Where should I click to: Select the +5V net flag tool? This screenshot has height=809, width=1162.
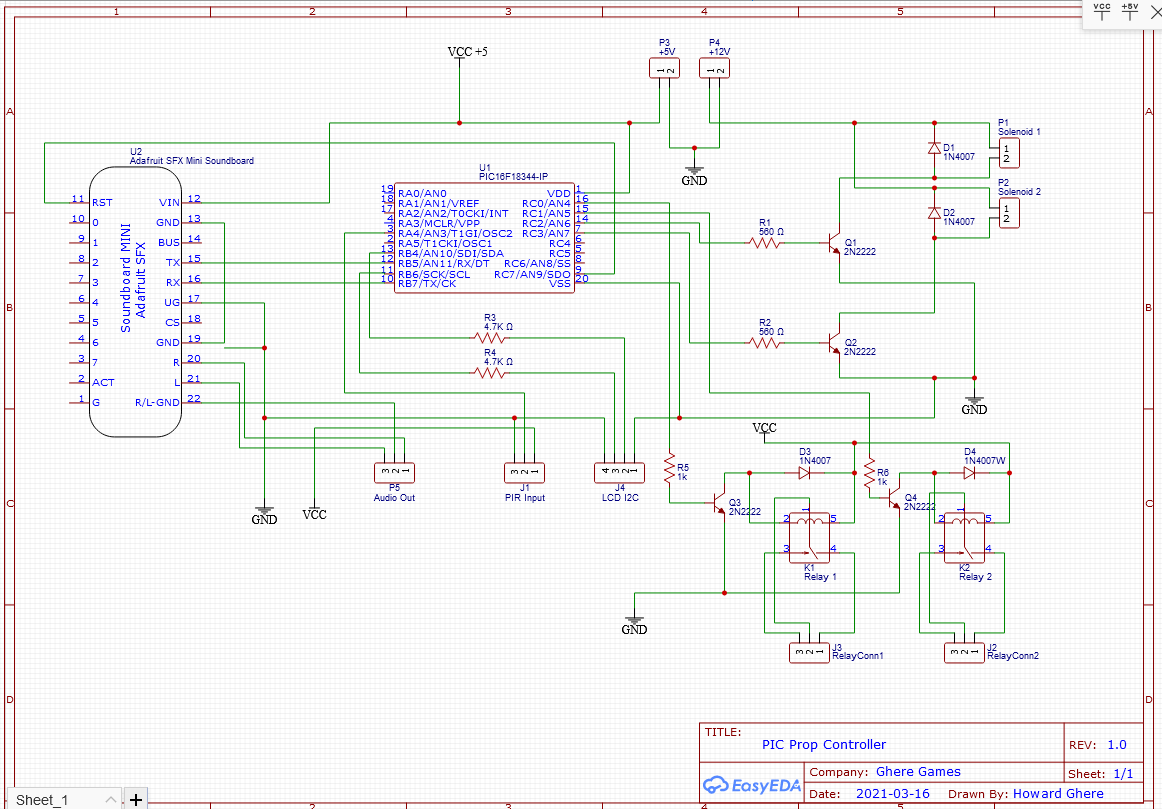click(1129, 11)
